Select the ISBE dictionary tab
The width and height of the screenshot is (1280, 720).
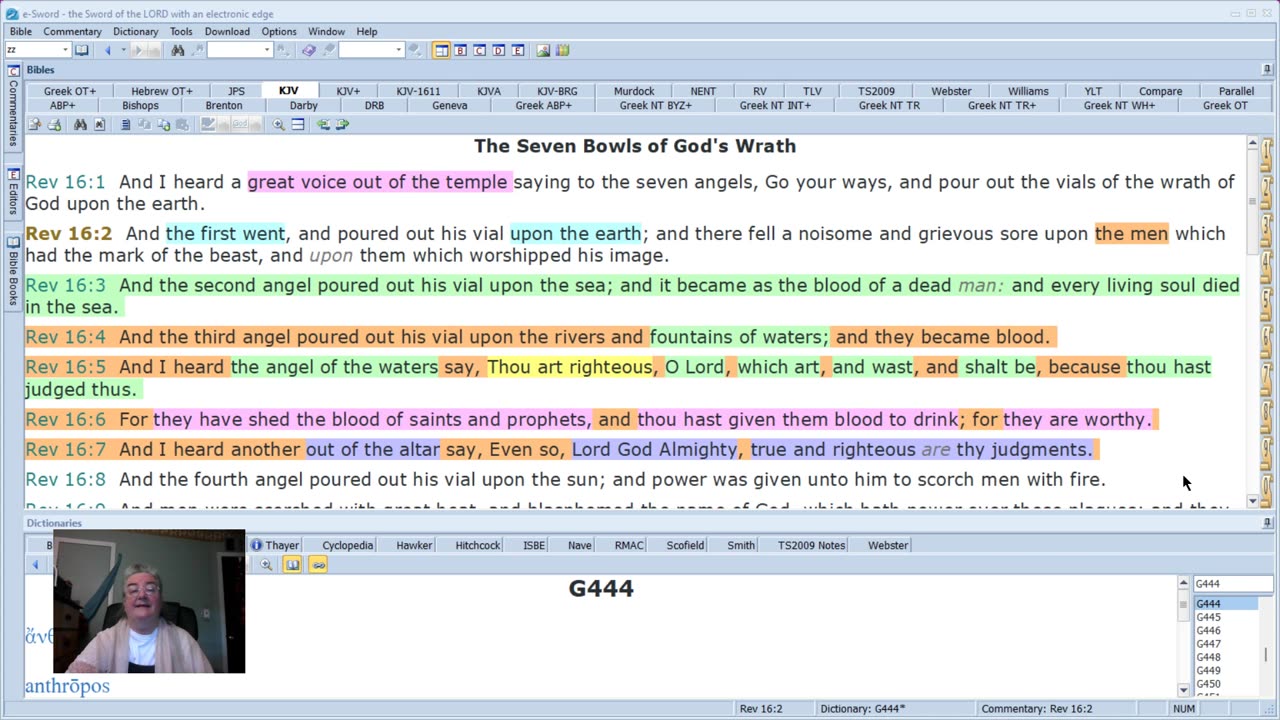click(534, 545)
